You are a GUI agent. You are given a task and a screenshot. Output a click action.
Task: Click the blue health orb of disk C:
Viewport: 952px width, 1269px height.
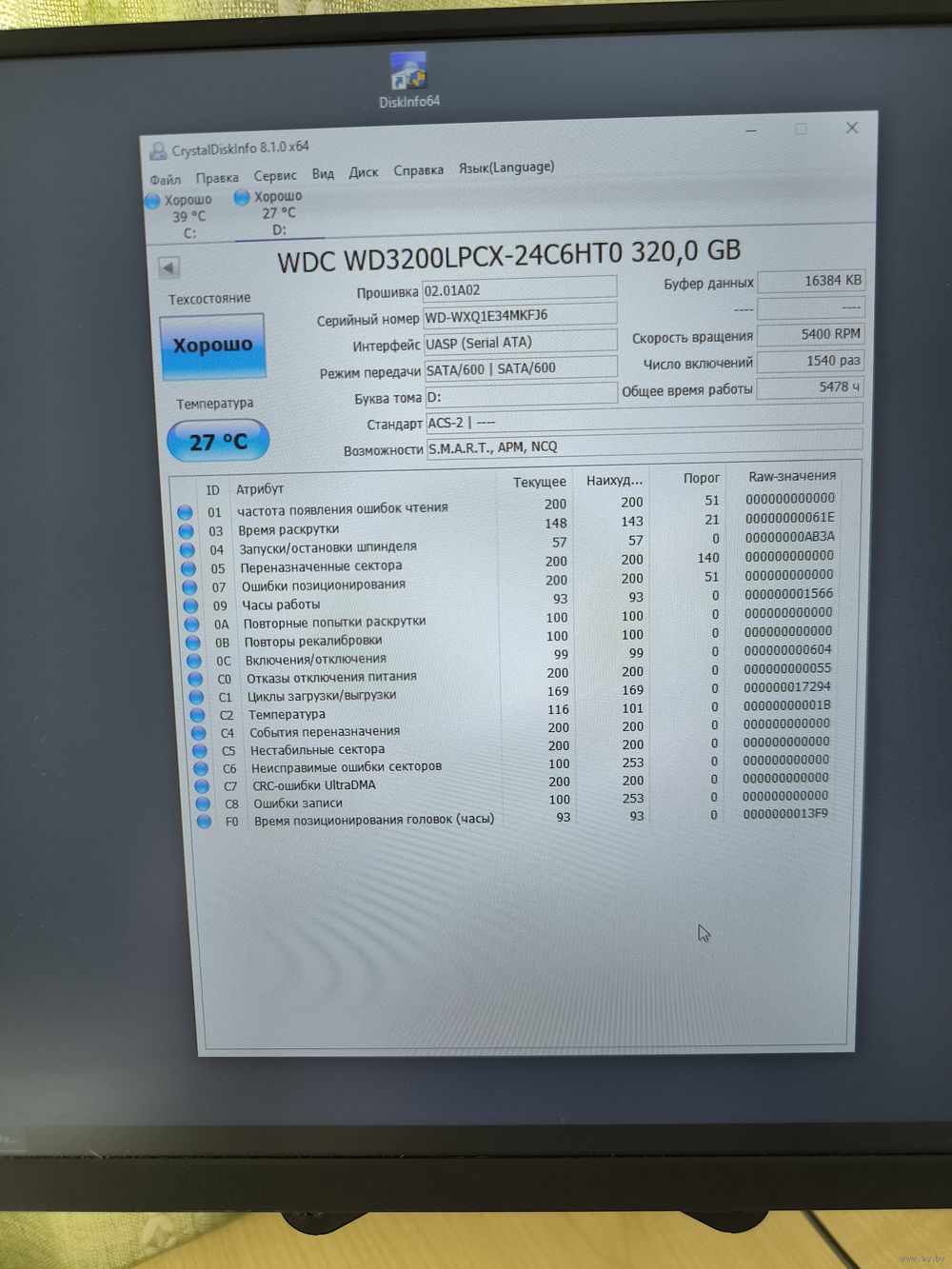point(152,201)
